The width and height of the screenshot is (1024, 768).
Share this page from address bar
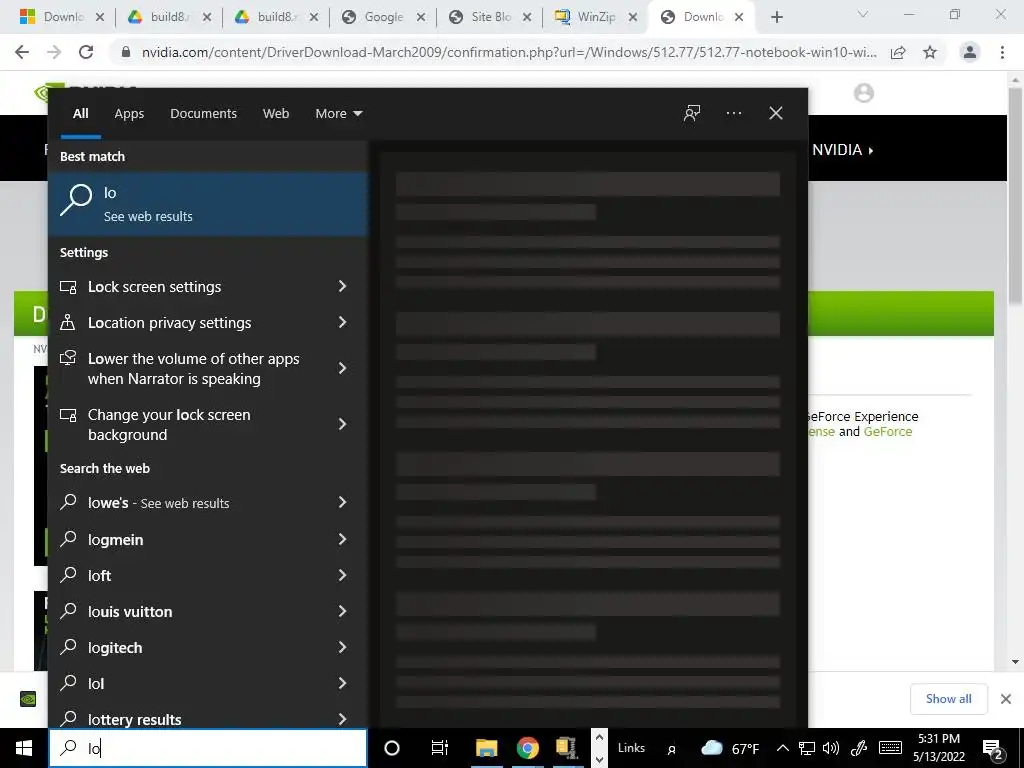pos(898,52)
